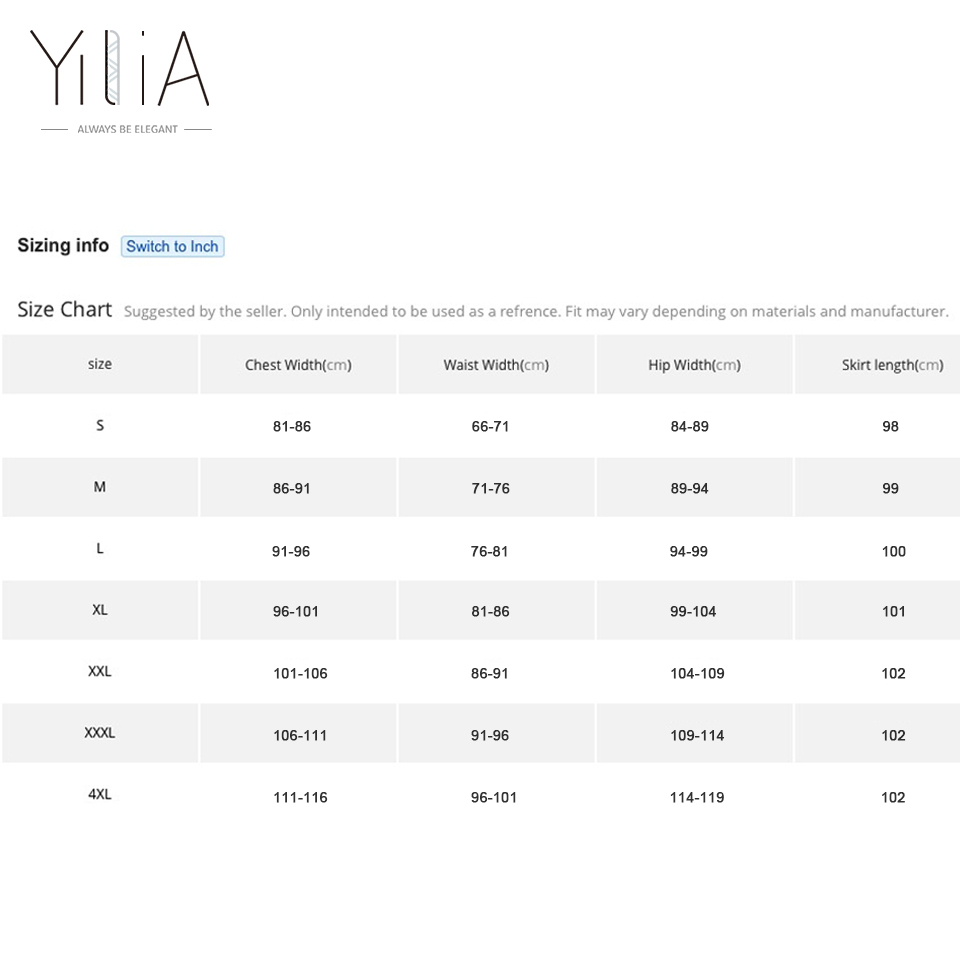Select the size column header
Image resolution: width=960 pixels, height=960 pixels.
[x=99, y=364]
